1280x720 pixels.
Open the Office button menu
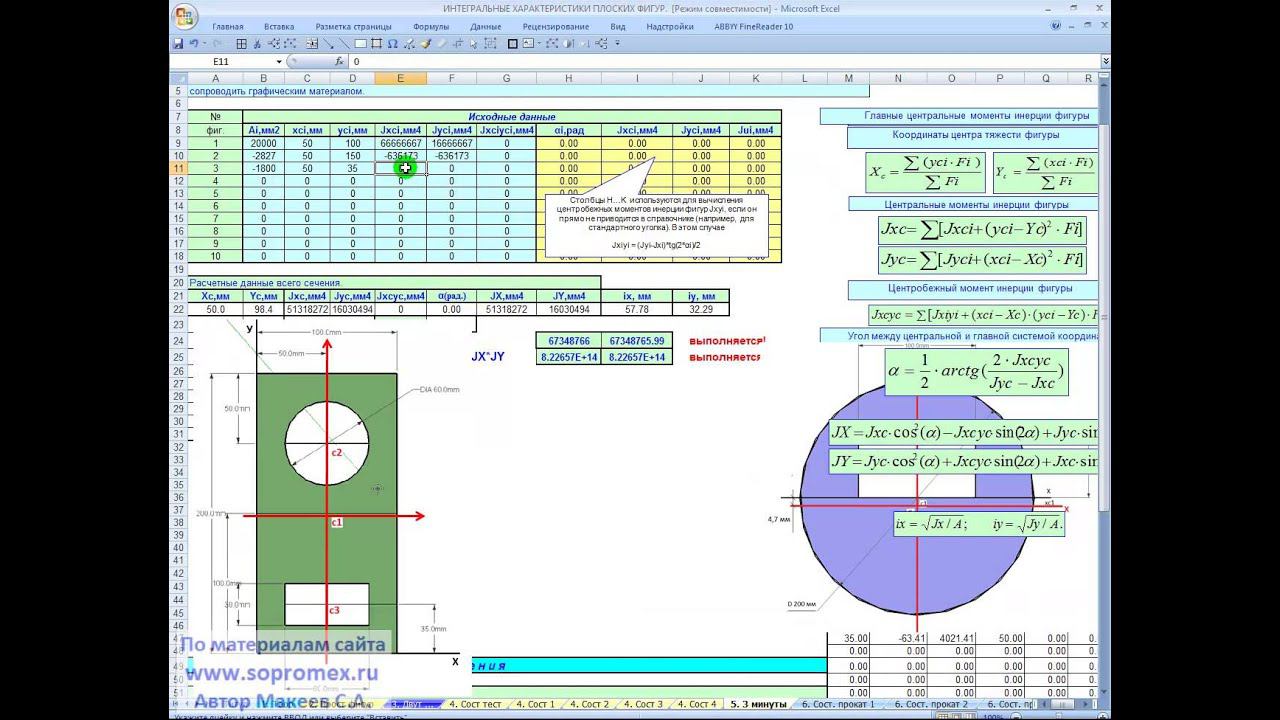coord(184,17)
